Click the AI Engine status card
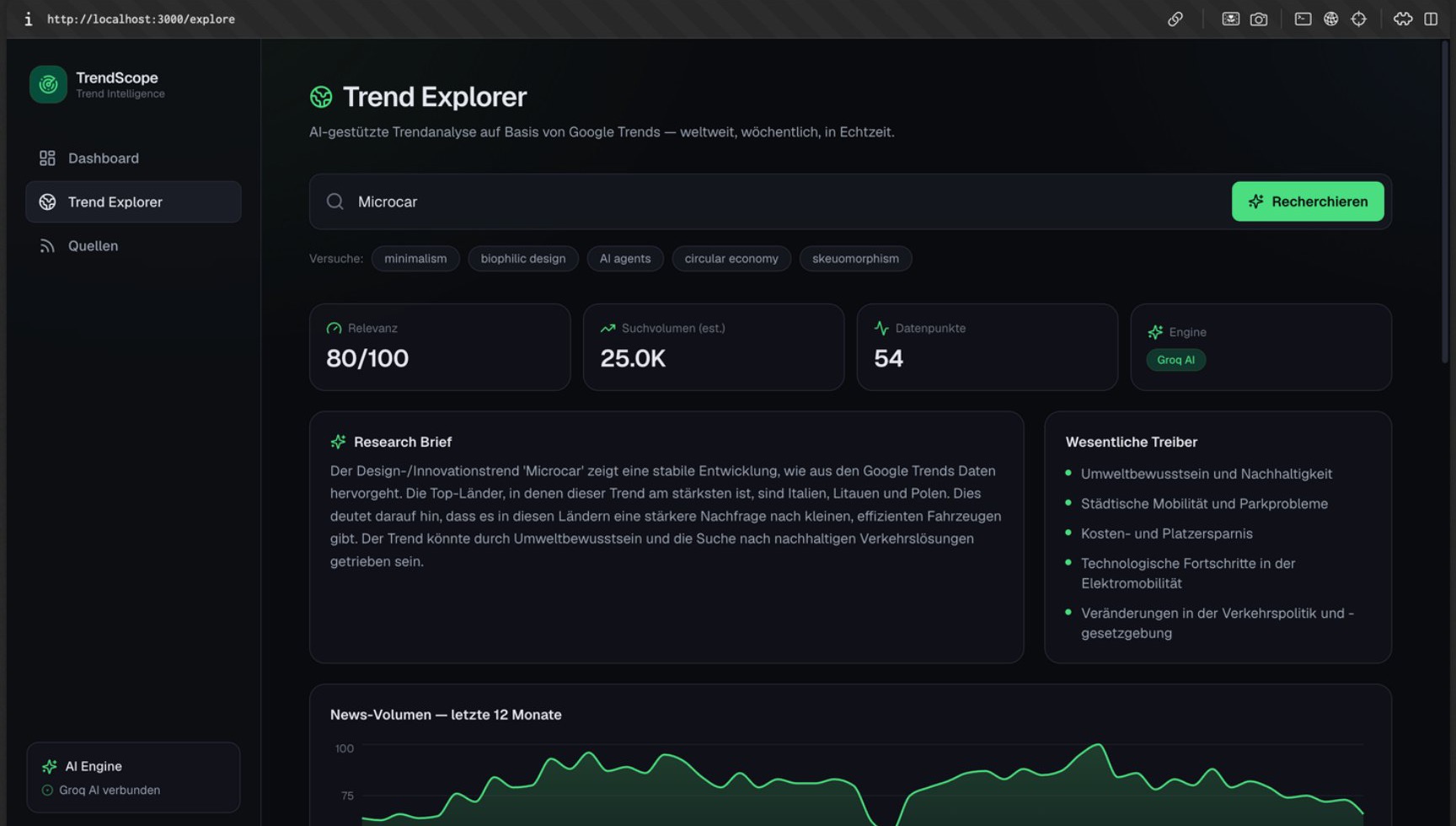This screenshot has width=1456, height=826. coord(133,777)
